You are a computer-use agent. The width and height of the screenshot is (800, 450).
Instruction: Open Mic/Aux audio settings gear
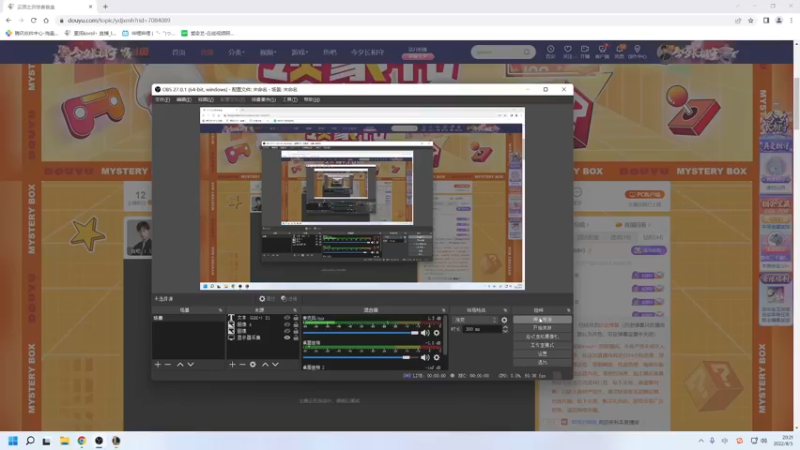[436, 333]
